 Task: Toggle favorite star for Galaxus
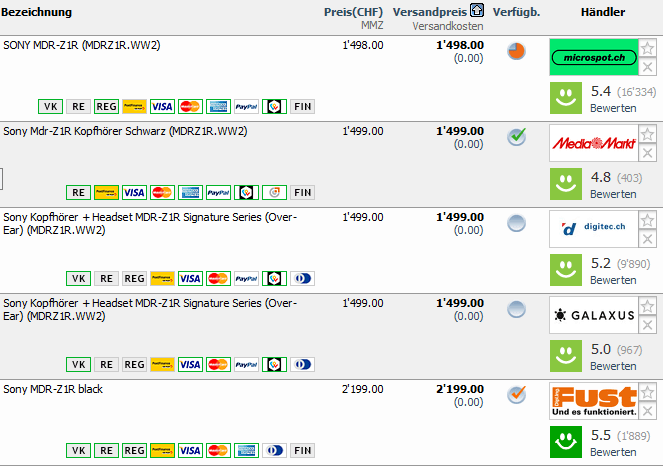coord(647,306)
